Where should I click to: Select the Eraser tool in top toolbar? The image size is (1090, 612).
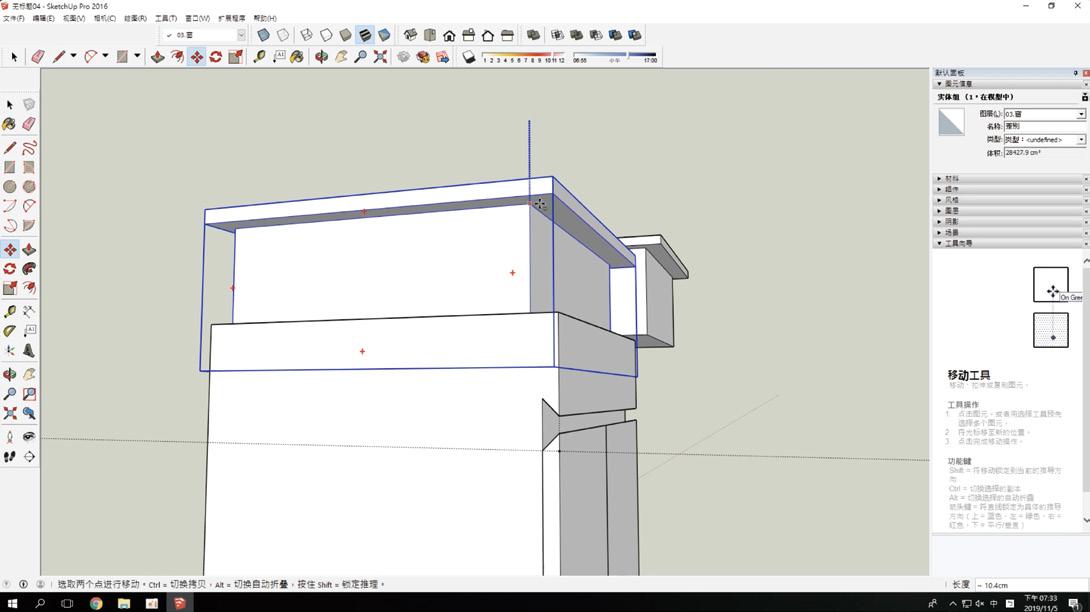coord(37,57)
